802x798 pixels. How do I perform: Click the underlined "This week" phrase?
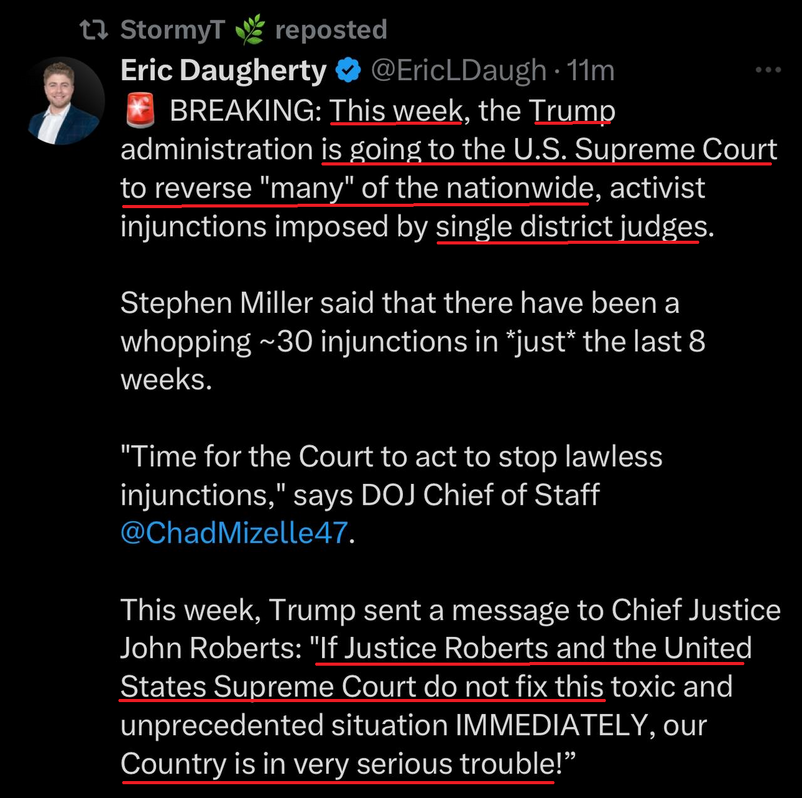click(x=396, y=111)
